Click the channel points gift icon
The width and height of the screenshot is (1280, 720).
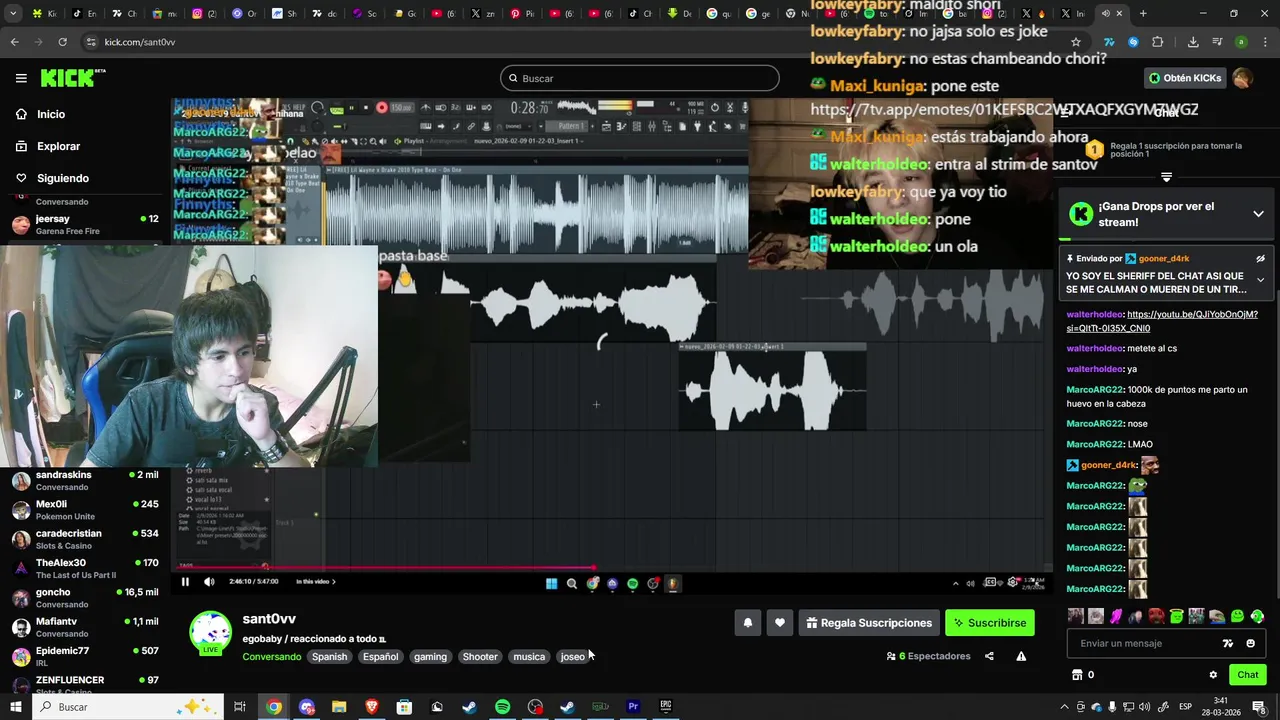coord(1077,675)
